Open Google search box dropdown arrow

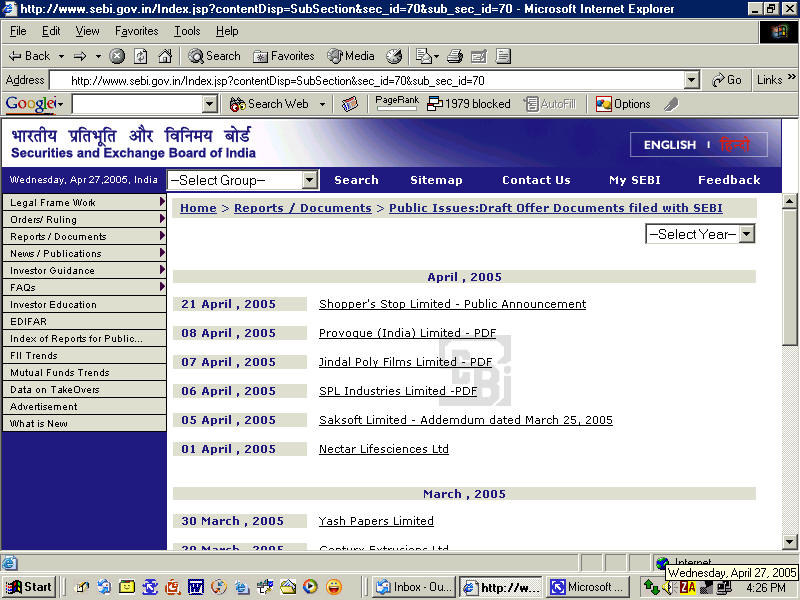coord(209,104)
